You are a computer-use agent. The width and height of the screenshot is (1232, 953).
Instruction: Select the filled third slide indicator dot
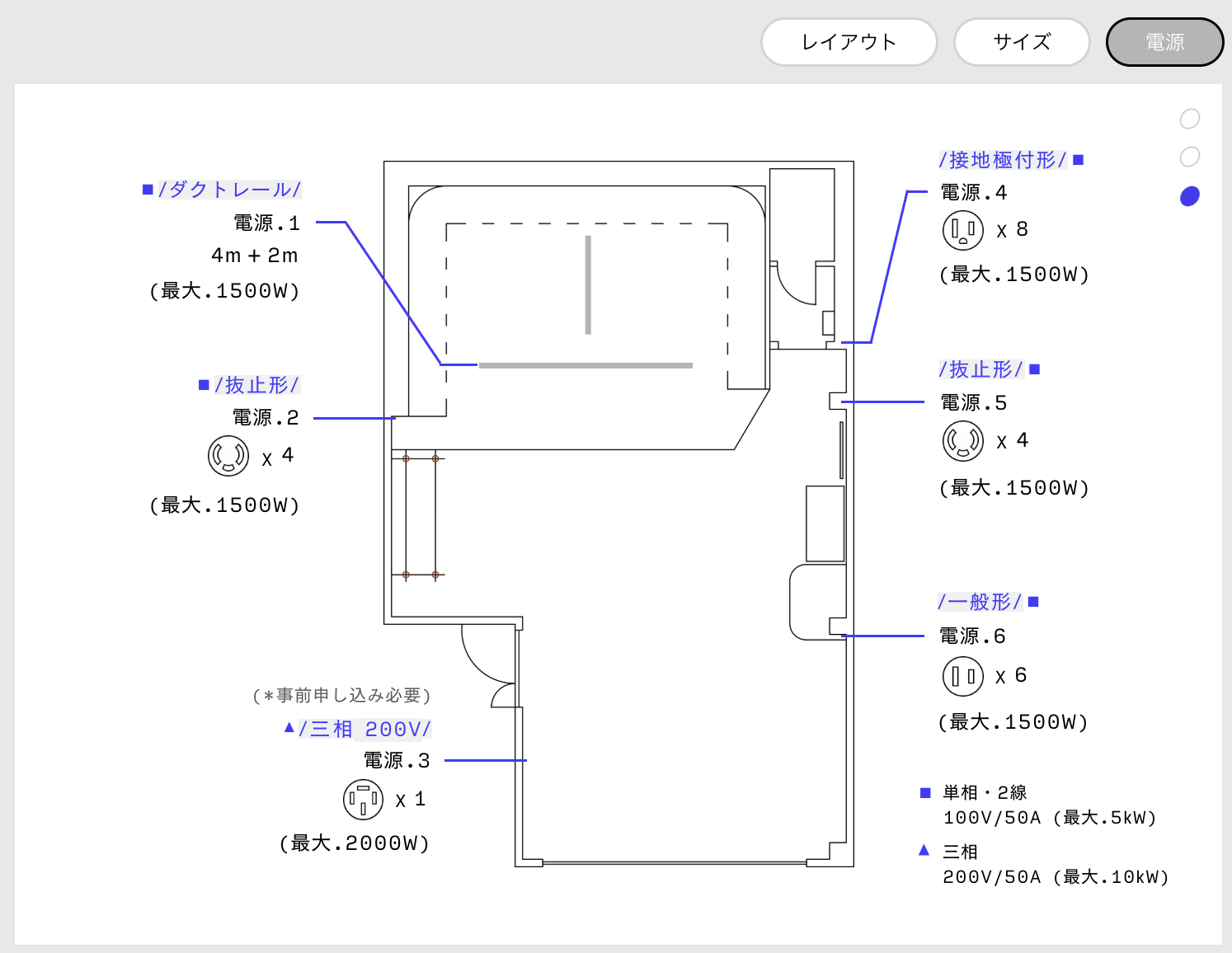1190,195
